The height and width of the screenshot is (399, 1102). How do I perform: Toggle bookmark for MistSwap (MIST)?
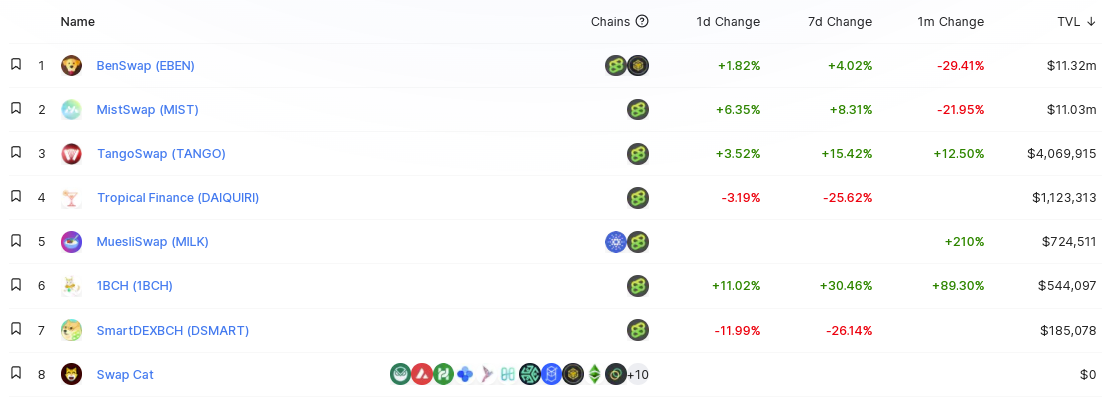(16, 109)
